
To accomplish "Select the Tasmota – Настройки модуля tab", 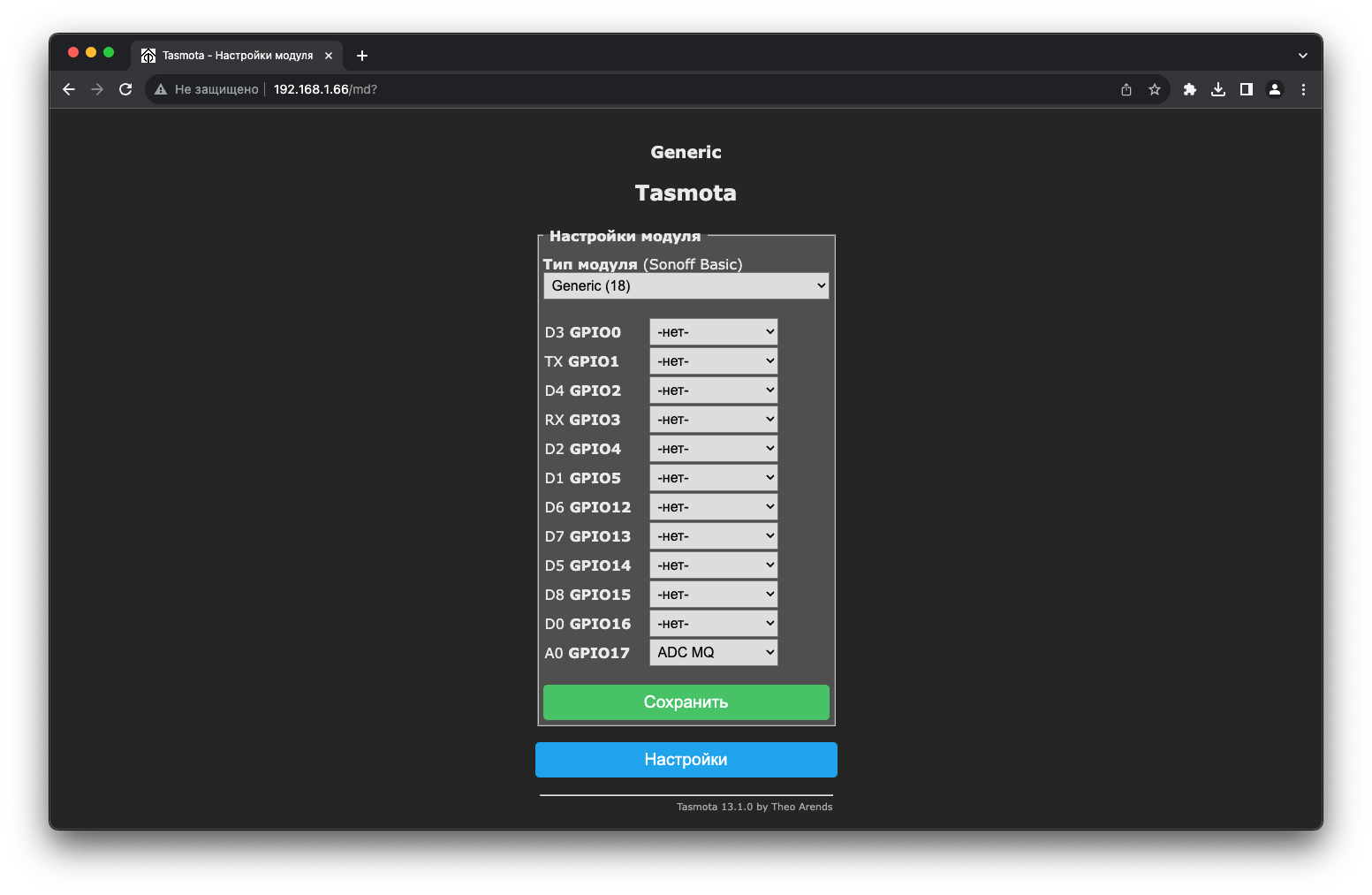I will pos(237,56).
